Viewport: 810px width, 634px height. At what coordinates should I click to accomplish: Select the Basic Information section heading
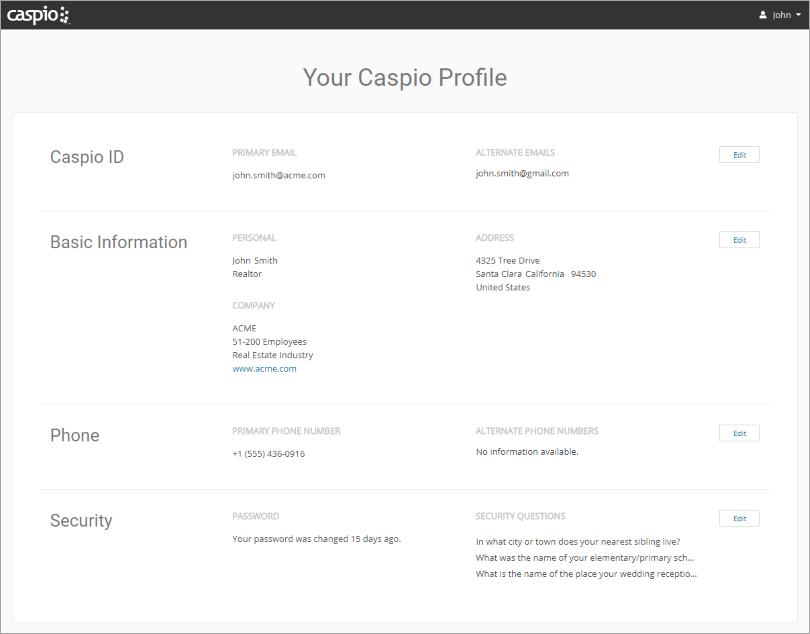coord(118,242)
